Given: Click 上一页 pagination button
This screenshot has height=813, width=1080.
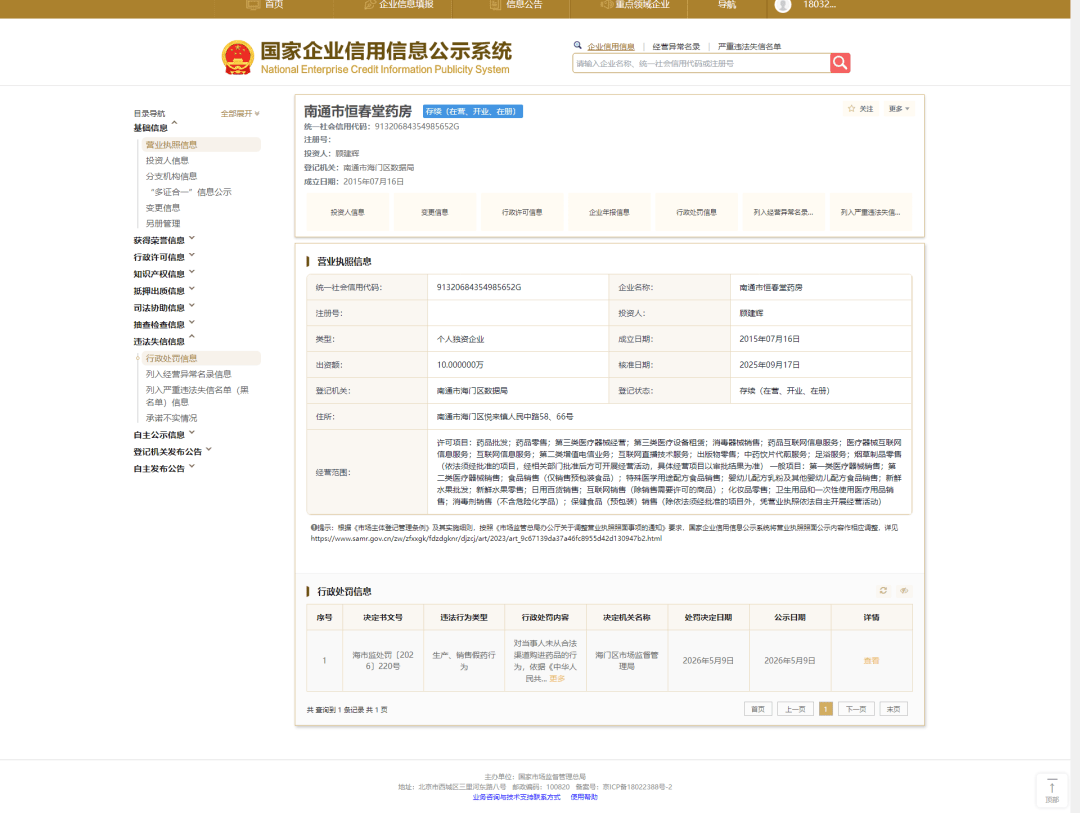Looking at the screenshot, I should 796,709.
